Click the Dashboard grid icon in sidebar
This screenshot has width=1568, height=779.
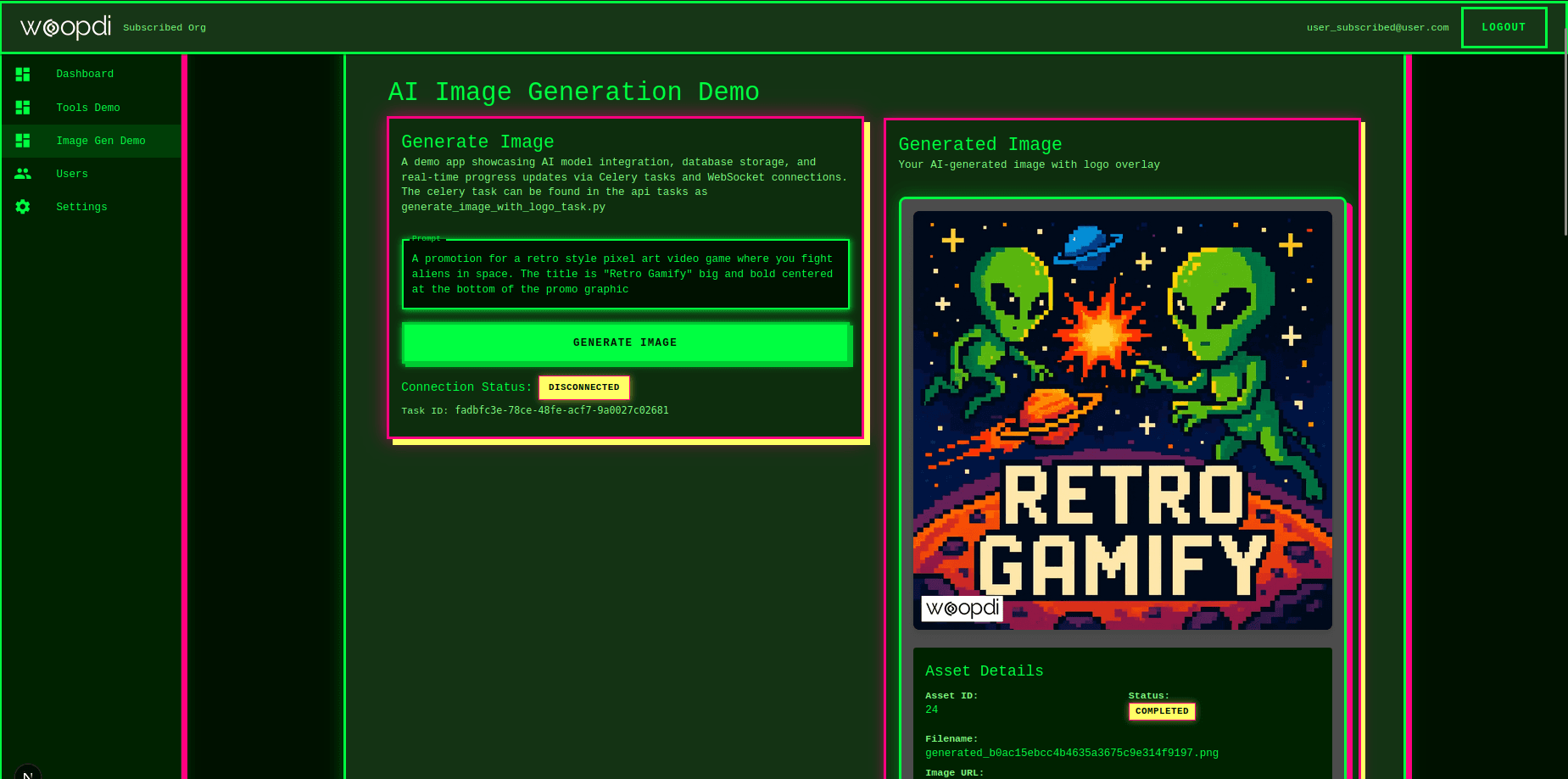tap(23, 75)
